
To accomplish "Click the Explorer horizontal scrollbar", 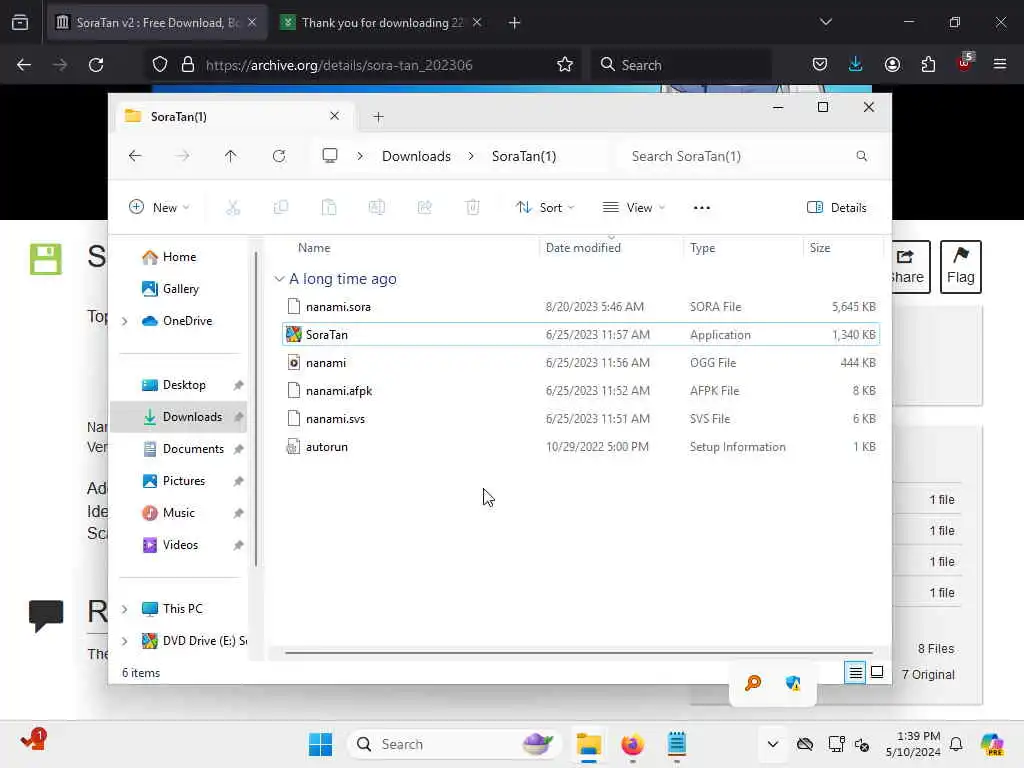I will [579, 652].
